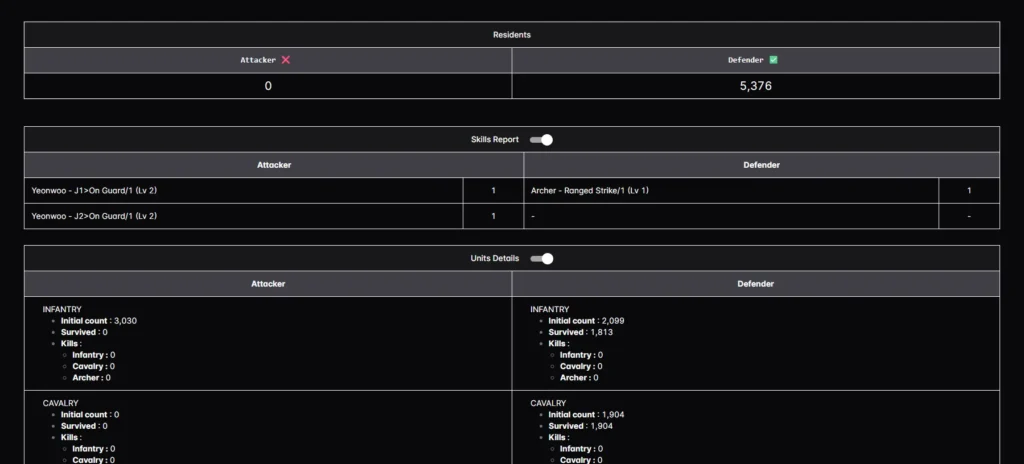Viewport: 1024px width, 464px height.
Task: Select the Defender residents value 5,376
Action: click(755, 86)
